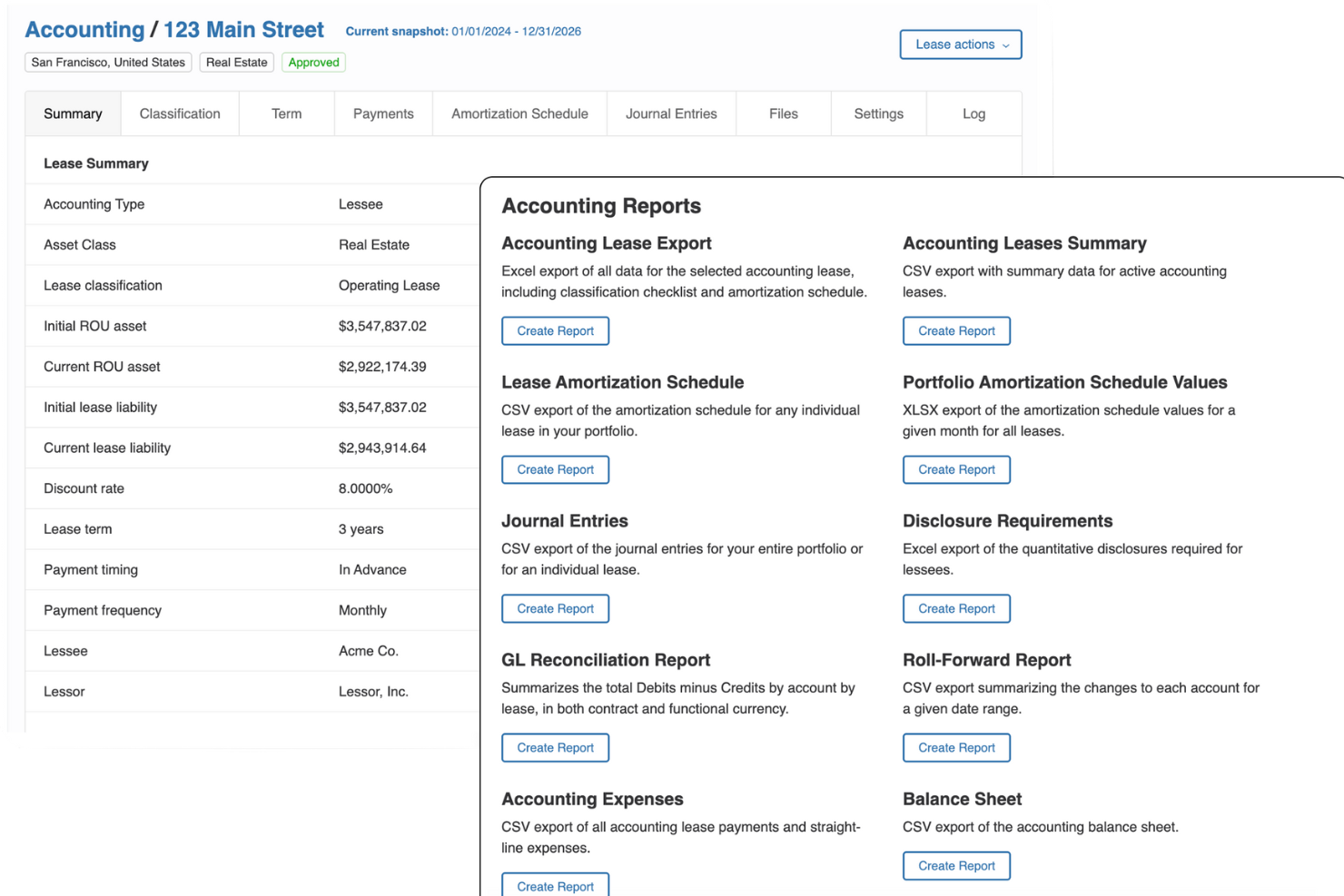Viewport: 1344px width, 896px height.
Task: Switch to the Classification tab
Action: pyautogui.click(x=180, y=113)
